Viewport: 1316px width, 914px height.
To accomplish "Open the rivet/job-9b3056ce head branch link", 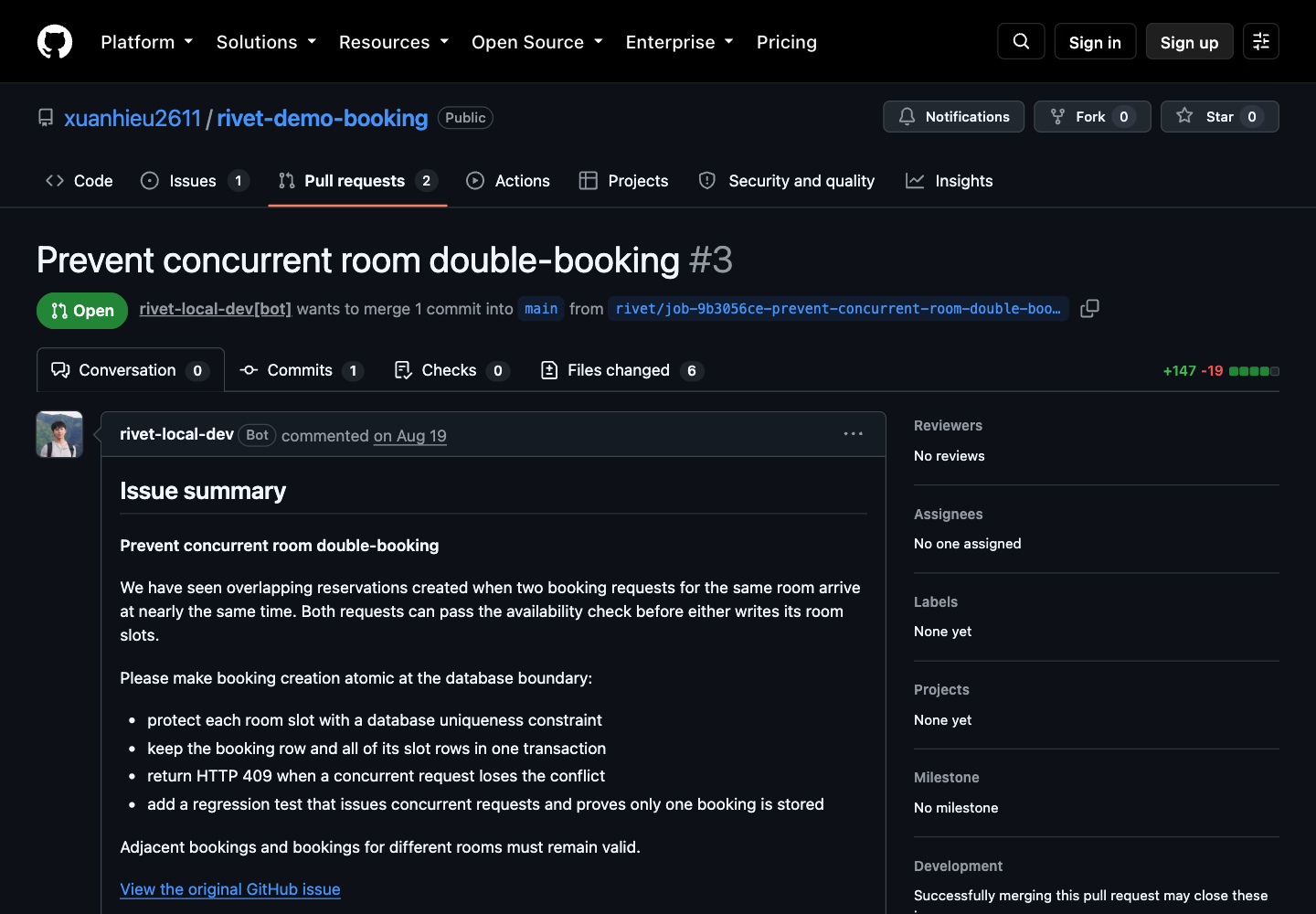I will click(838, 309).
